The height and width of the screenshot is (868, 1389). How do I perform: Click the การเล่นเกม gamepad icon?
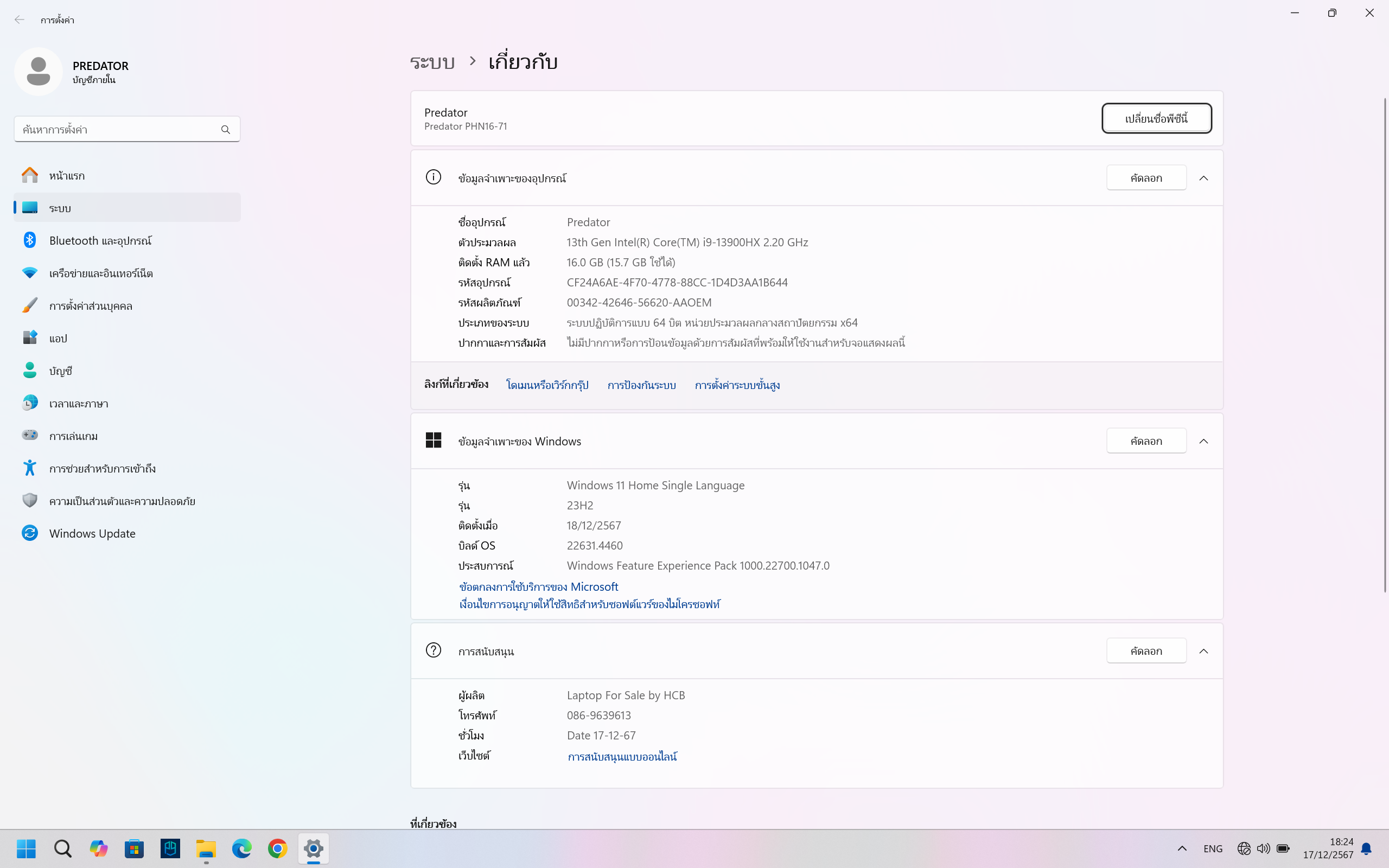30,435
